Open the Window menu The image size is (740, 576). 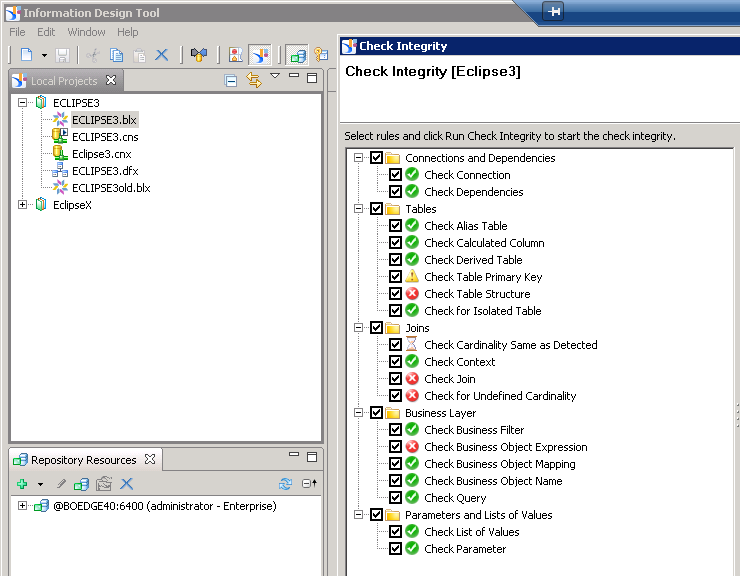86,32
